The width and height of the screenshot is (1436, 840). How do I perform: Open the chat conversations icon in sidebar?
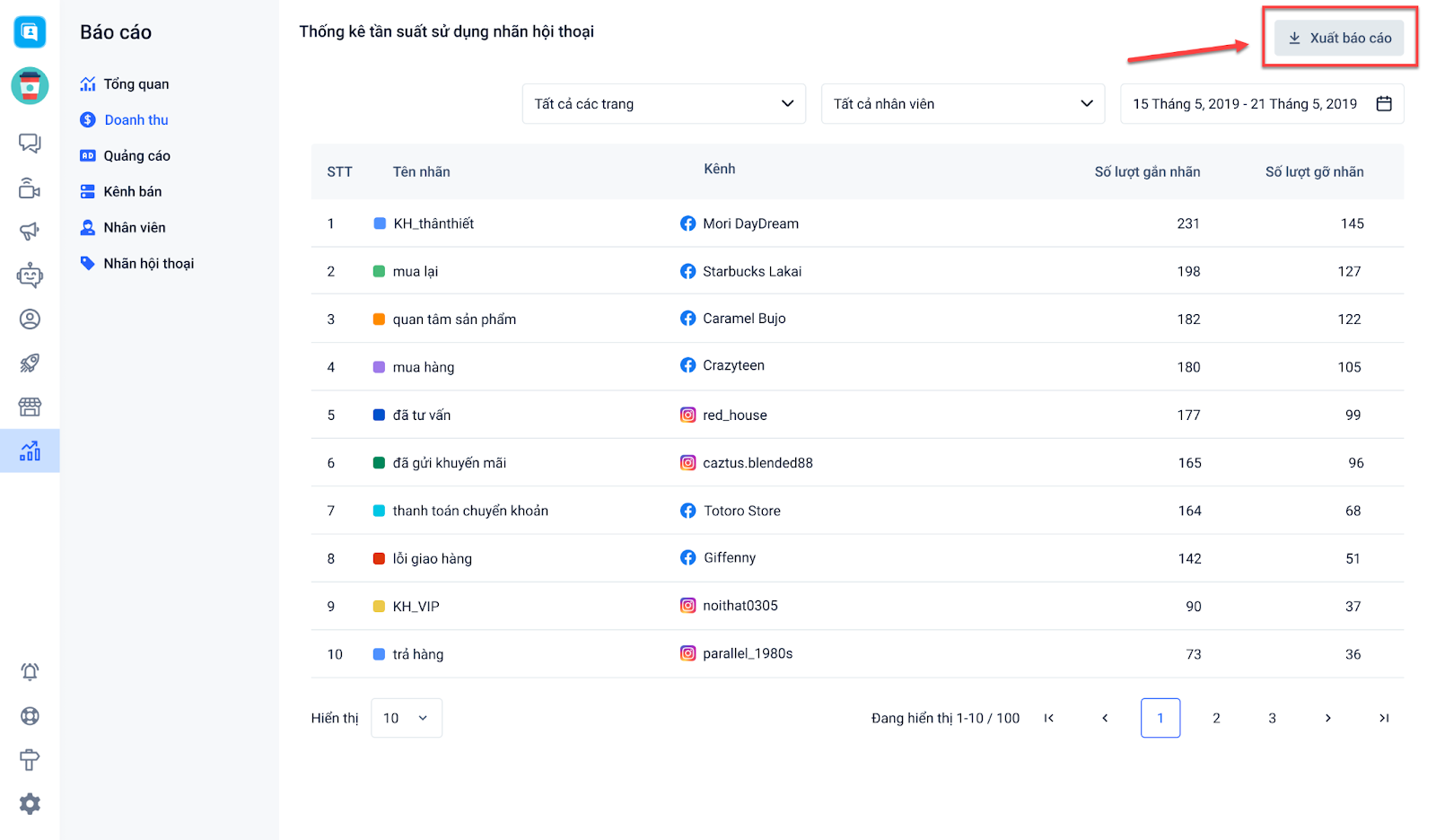(30, 144)
